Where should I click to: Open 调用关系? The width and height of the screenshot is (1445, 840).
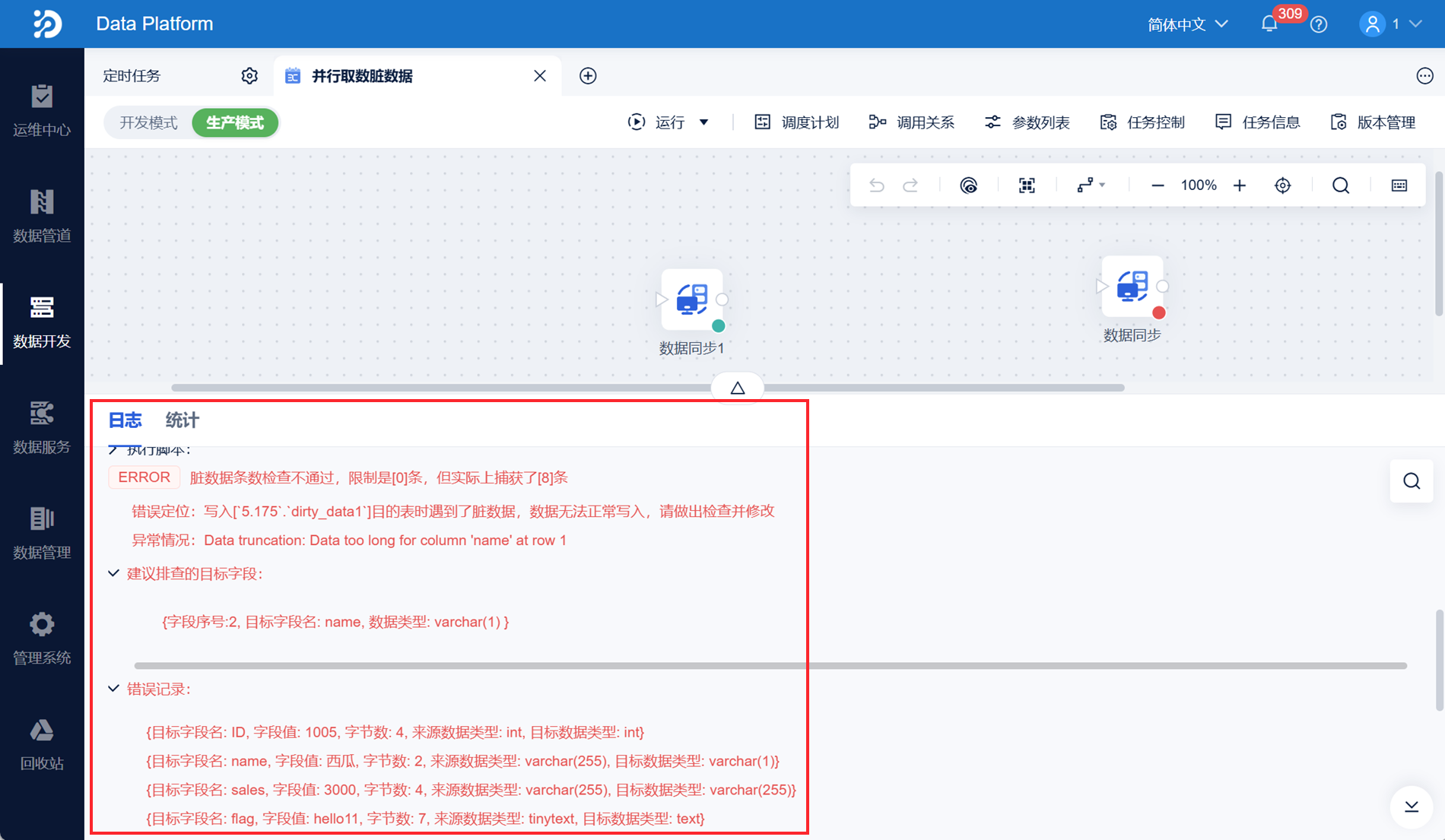912,122
